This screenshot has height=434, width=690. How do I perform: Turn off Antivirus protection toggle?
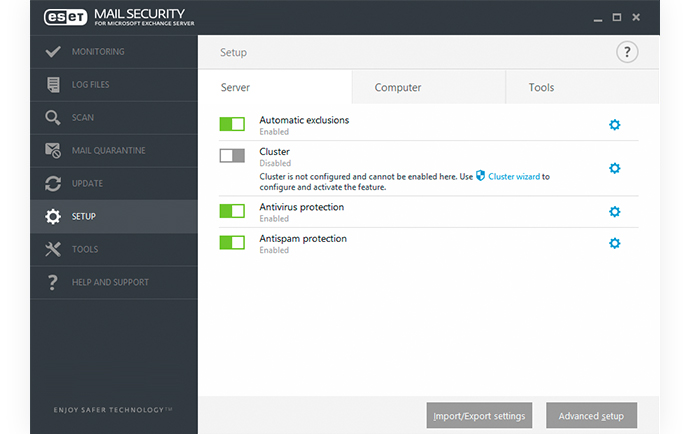[x=232, y=211]
